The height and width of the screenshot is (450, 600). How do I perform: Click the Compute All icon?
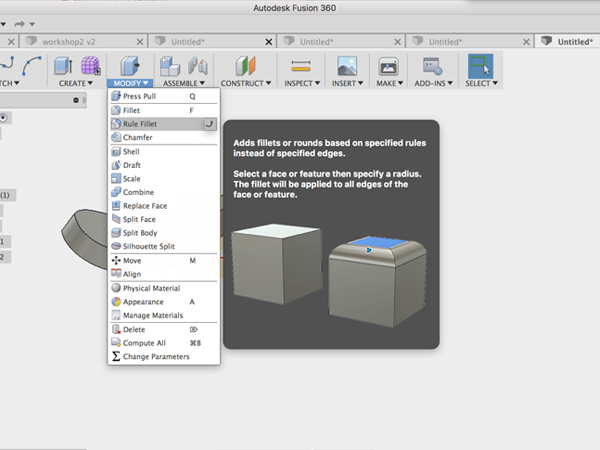point(116,343)
